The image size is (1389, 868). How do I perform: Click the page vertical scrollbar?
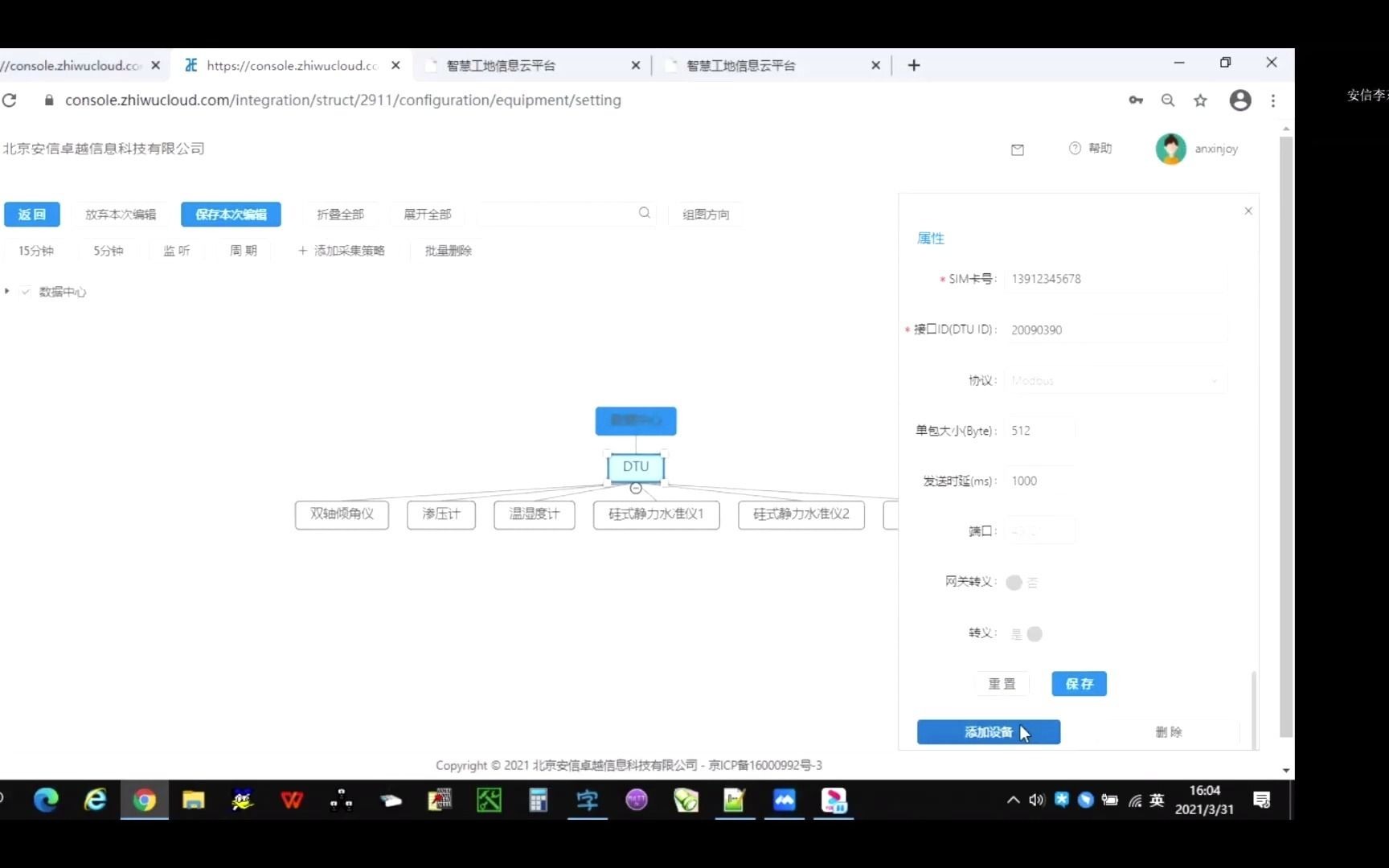click(x=1286, y=437)
